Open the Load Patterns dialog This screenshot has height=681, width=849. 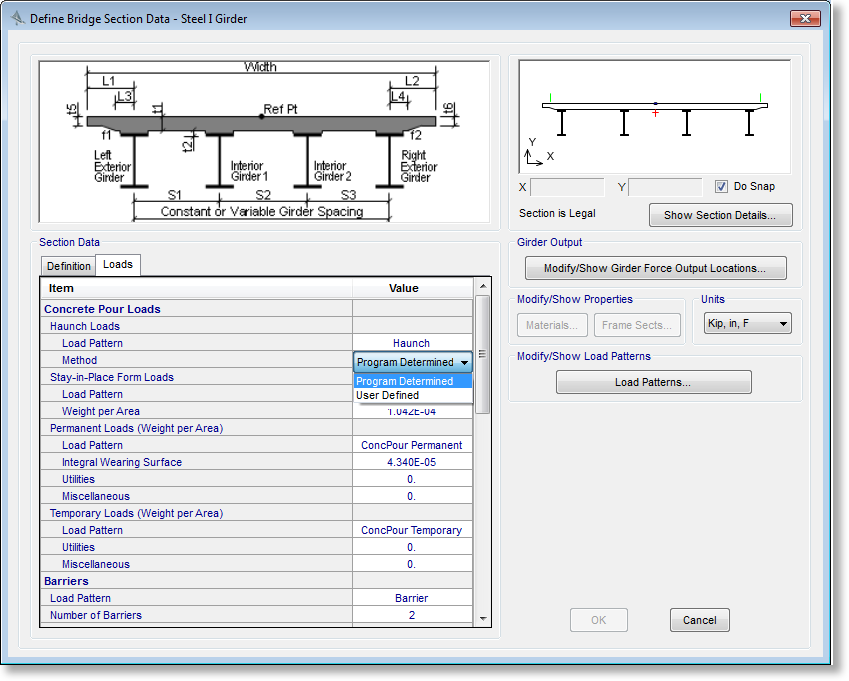653,382
